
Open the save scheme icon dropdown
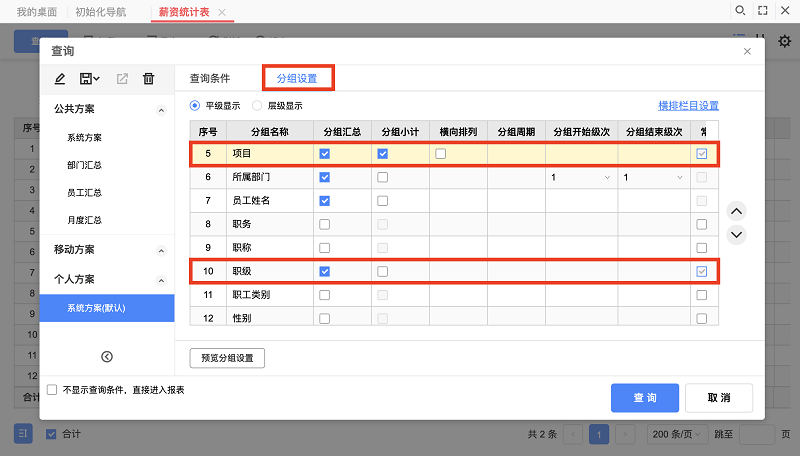pos(89,79)
